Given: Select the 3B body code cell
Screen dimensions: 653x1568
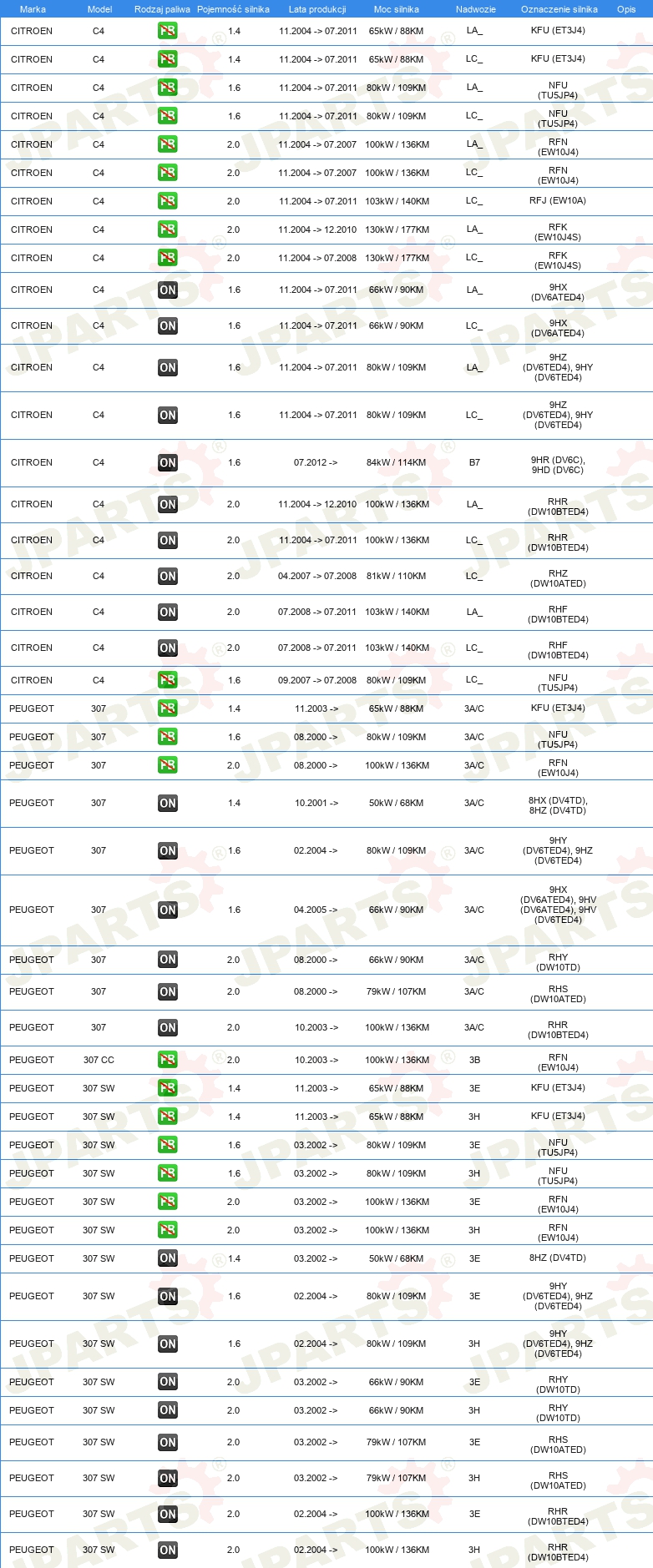Looking at the screenshot, I should click(x=474, y=1061).
